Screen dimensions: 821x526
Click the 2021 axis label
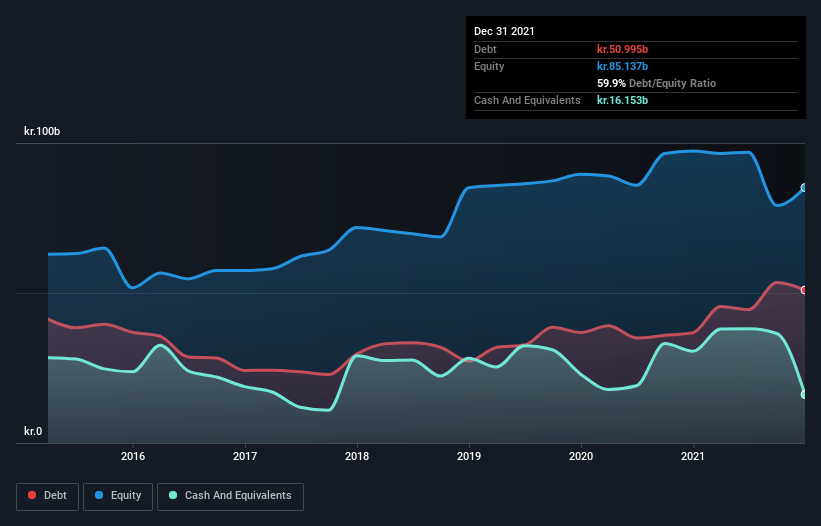(693, 456)
